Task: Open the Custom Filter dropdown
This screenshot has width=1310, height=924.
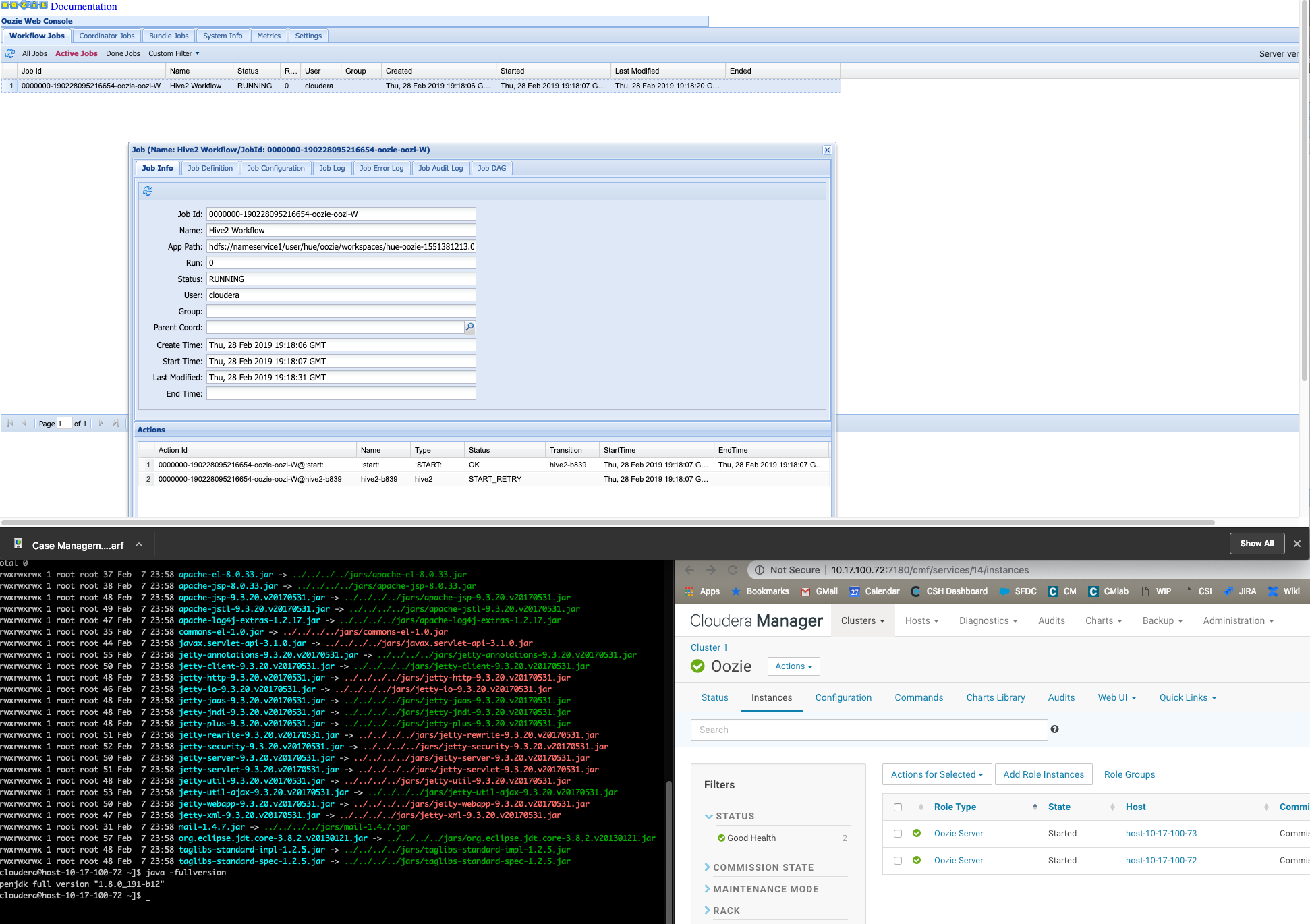Action: (173, 53)
